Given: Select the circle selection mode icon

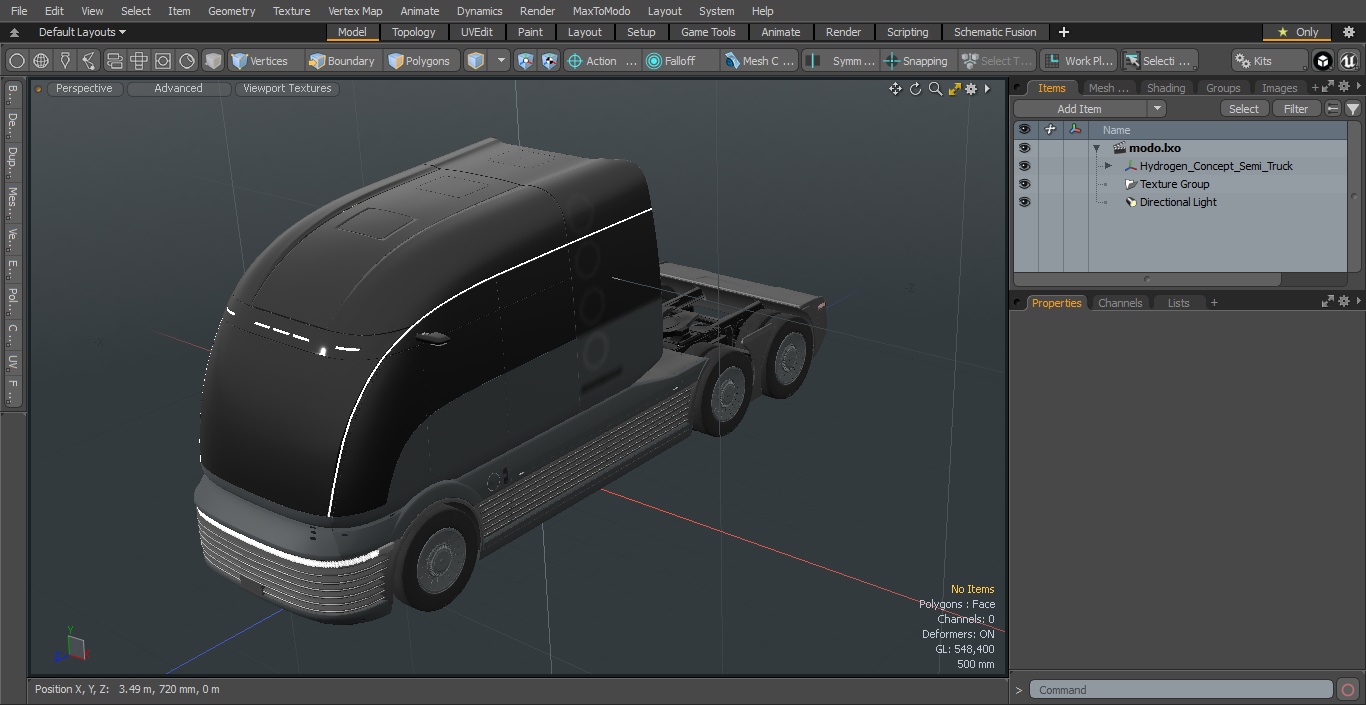Looking at the screenshot, I should coord(16,61).
